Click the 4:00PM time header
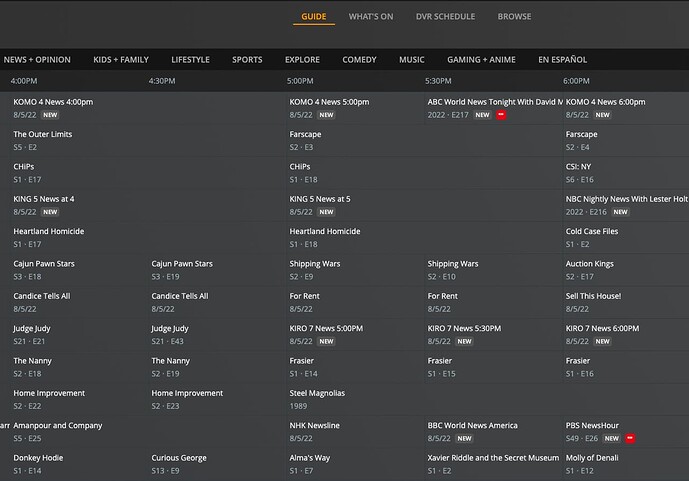Viewport: 689px width, 481px height. click(24, 81)
